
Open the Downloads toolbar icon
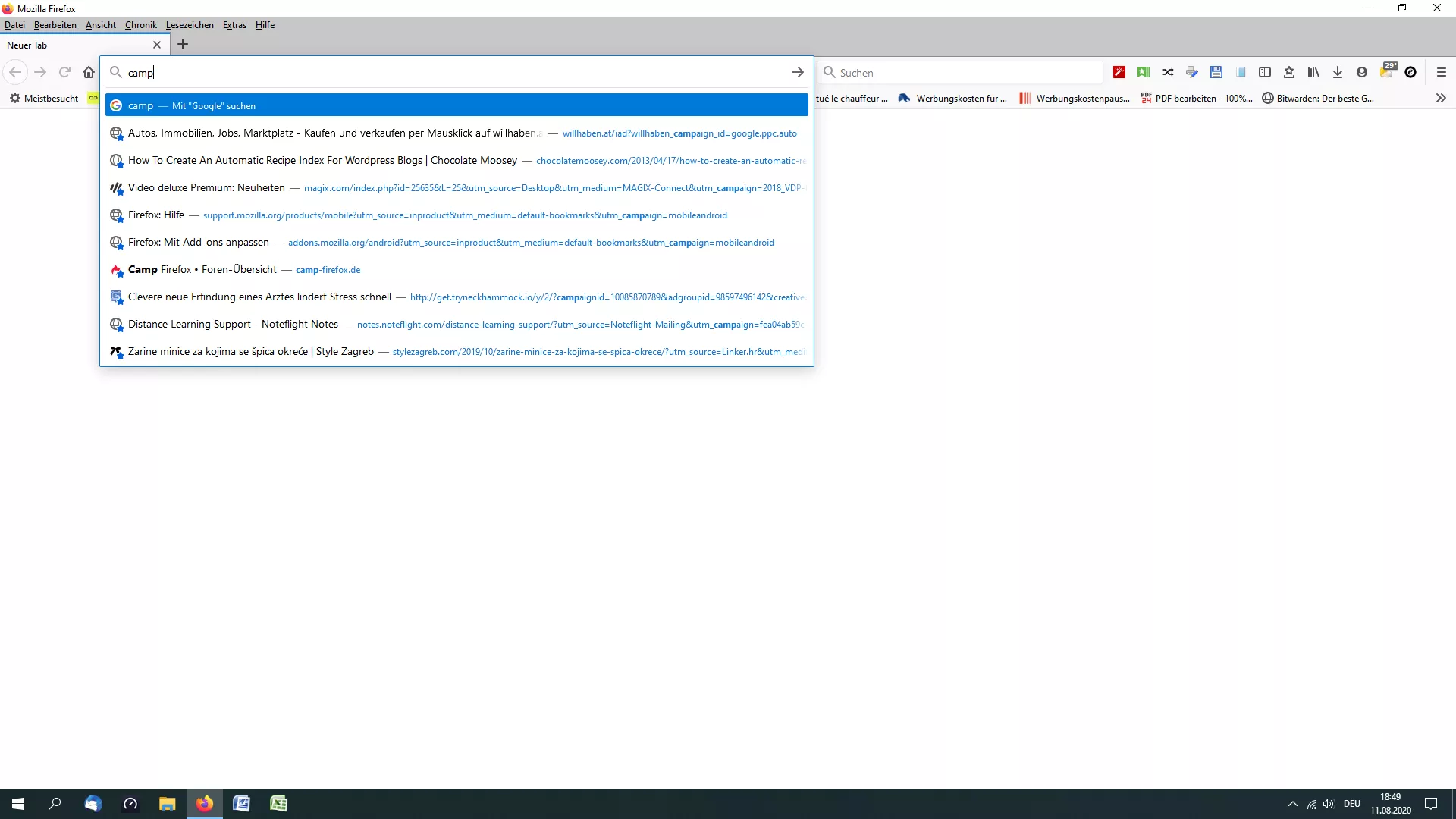(x=1338, y=73)
